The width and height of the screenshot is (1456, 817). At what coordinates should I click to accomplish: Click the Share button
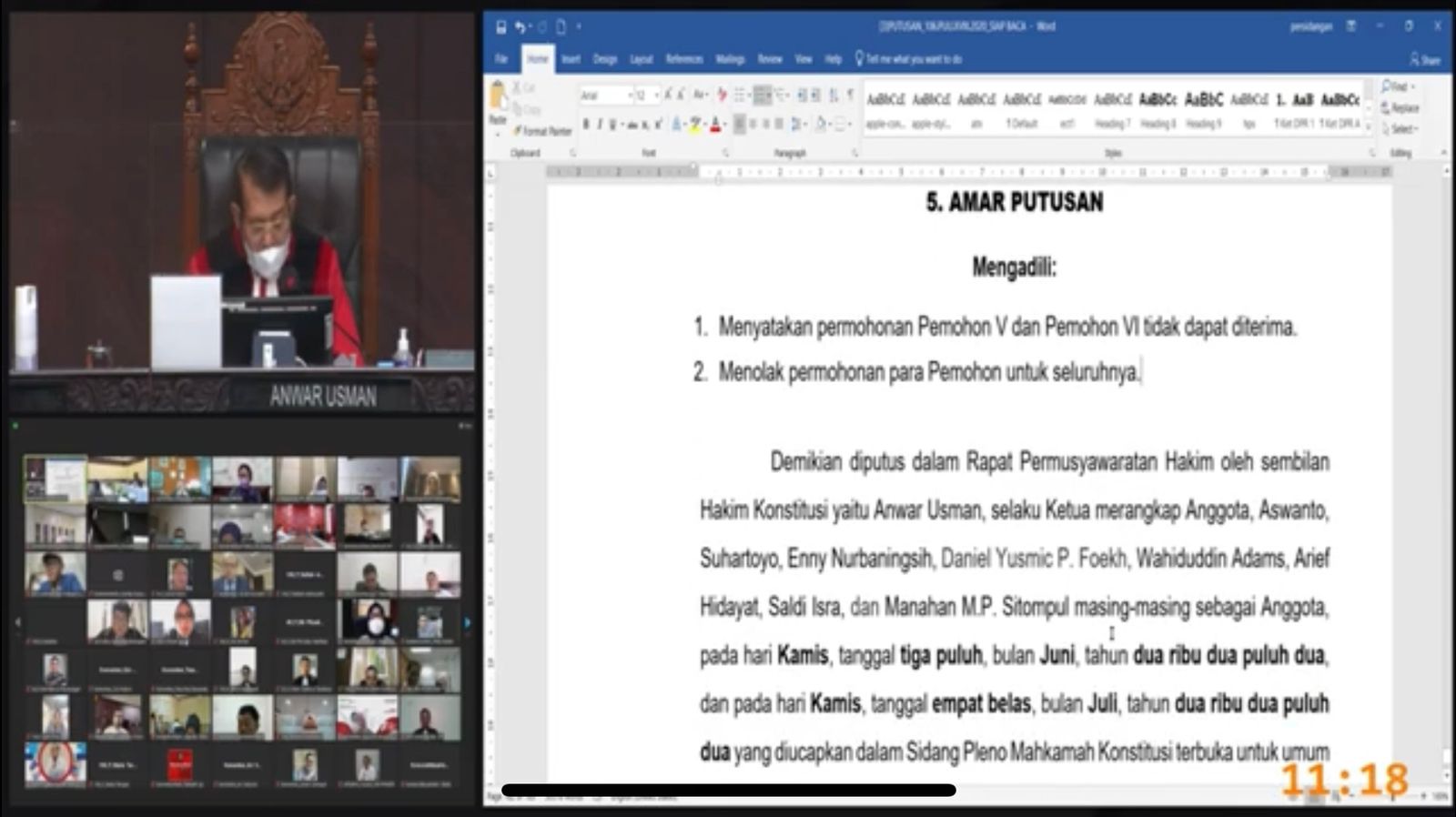coord(1425,60)
